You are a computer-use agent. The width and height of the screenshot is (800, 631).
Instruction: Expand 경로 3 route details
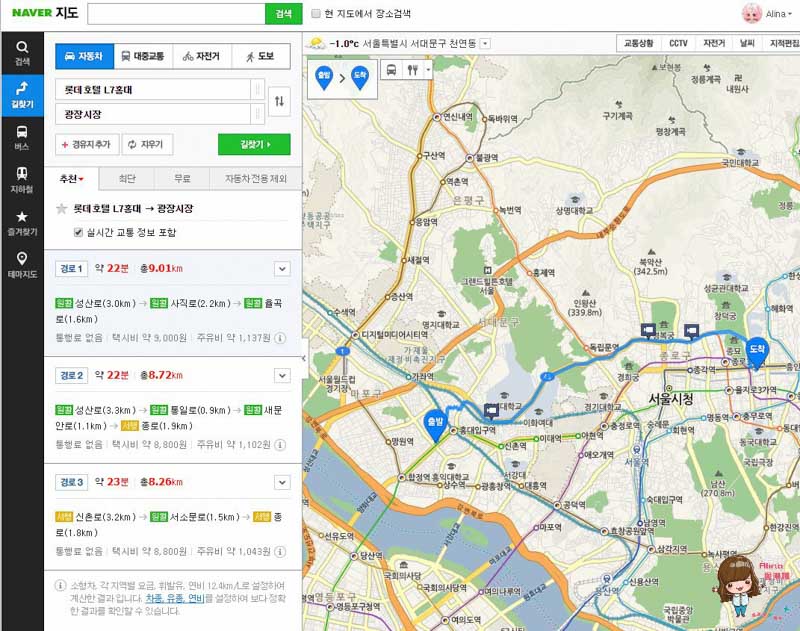(x=282, y=482)
